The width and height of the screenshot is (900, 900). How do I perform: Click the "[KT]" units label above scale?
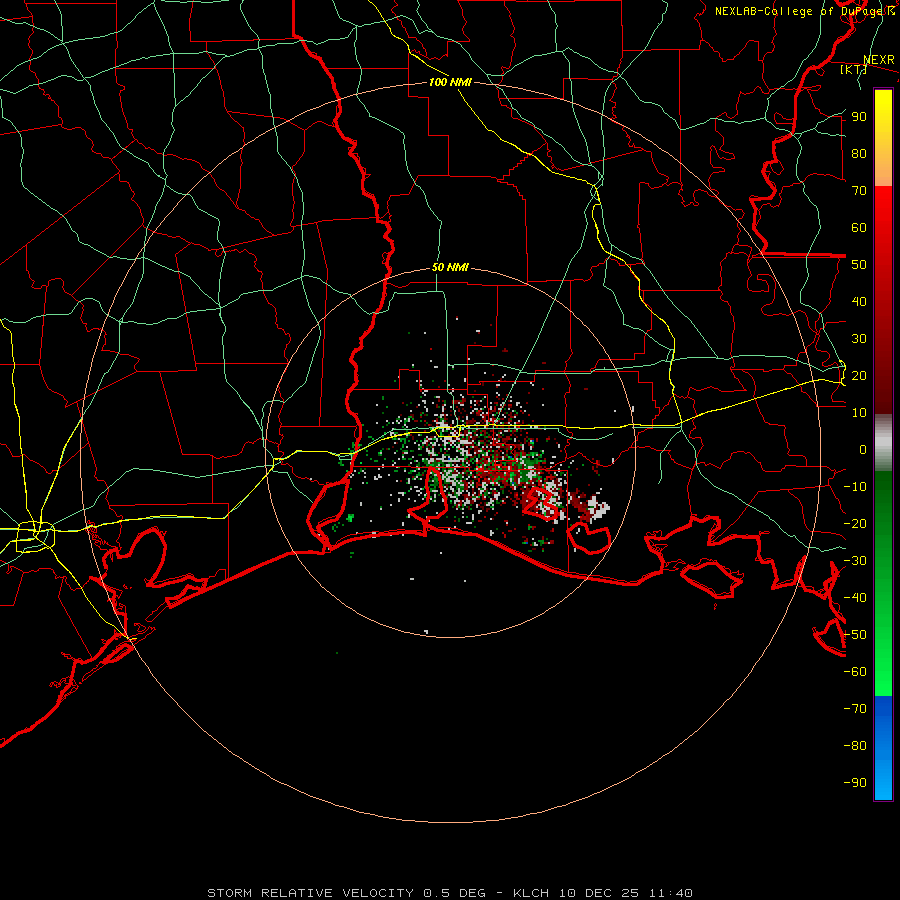click(x=853, y=69)
